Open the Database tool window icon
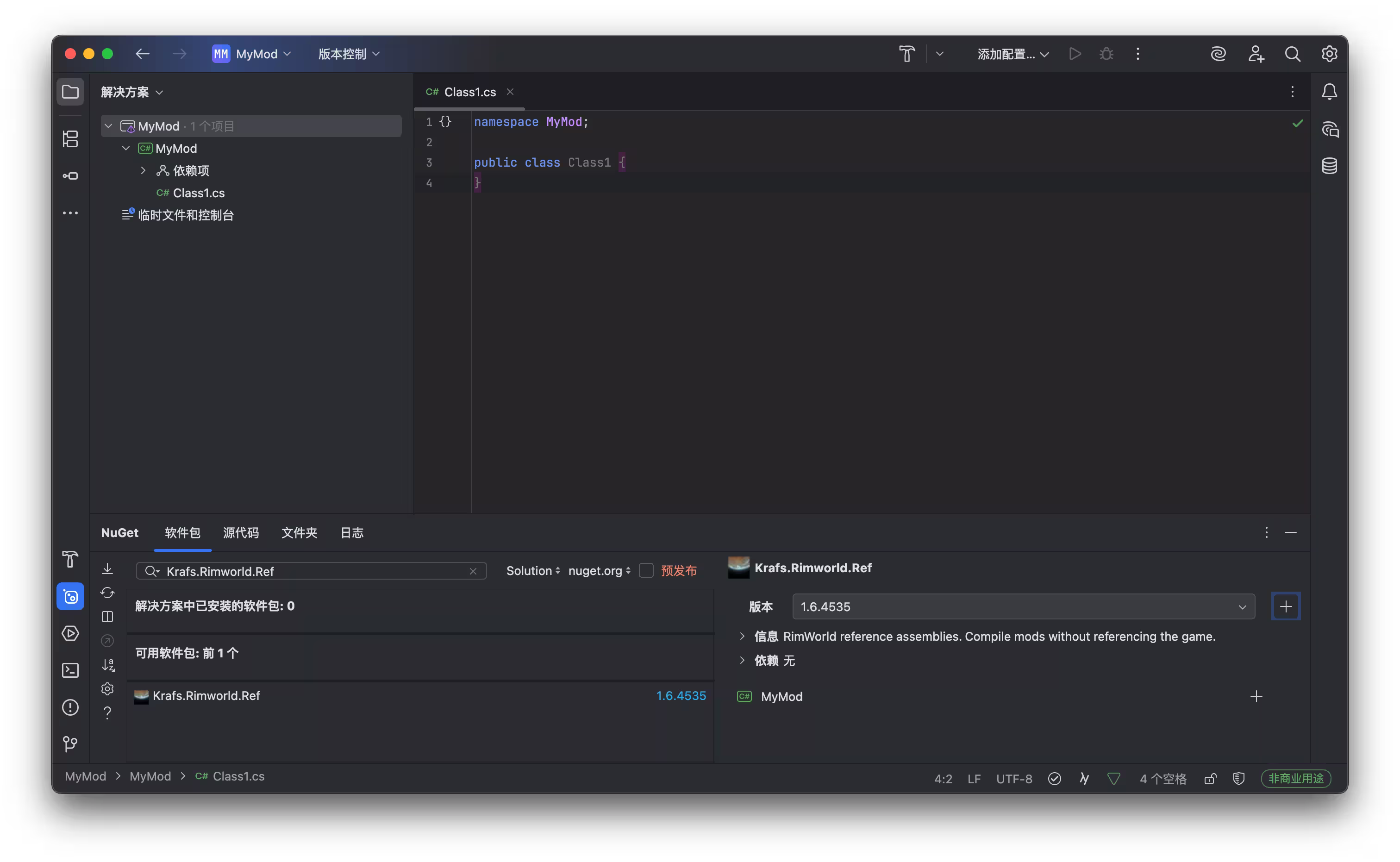This screenshot has height=862, width=1400. point(1329,166)
